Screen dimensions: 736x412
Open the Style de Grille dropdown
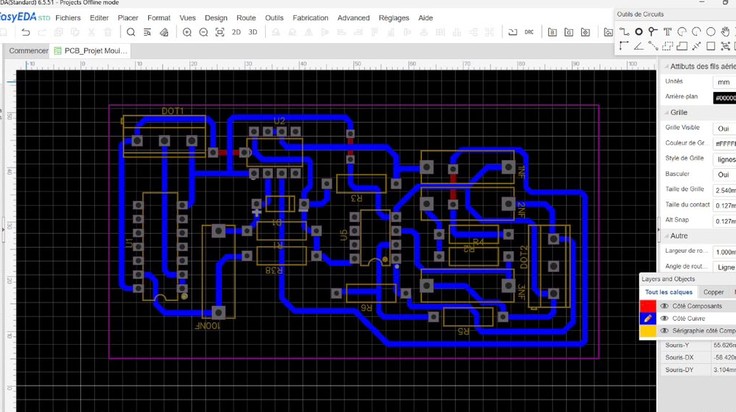tap(724, 160)
